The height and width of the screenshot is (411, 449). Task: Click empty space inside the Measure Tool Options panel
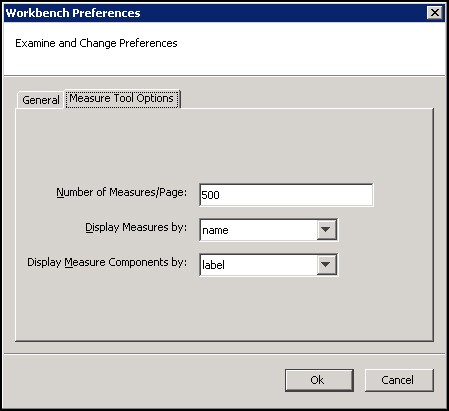pyautogui.click(x=223, y=147)
